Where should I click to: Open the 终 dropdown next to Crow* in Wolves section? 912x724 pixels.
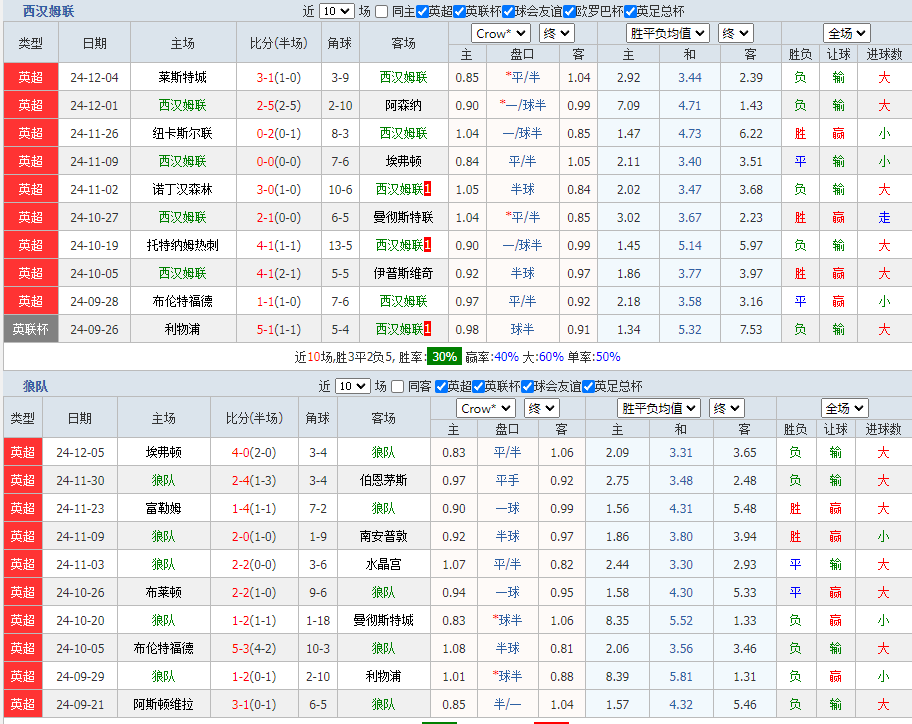coord(541,409)
